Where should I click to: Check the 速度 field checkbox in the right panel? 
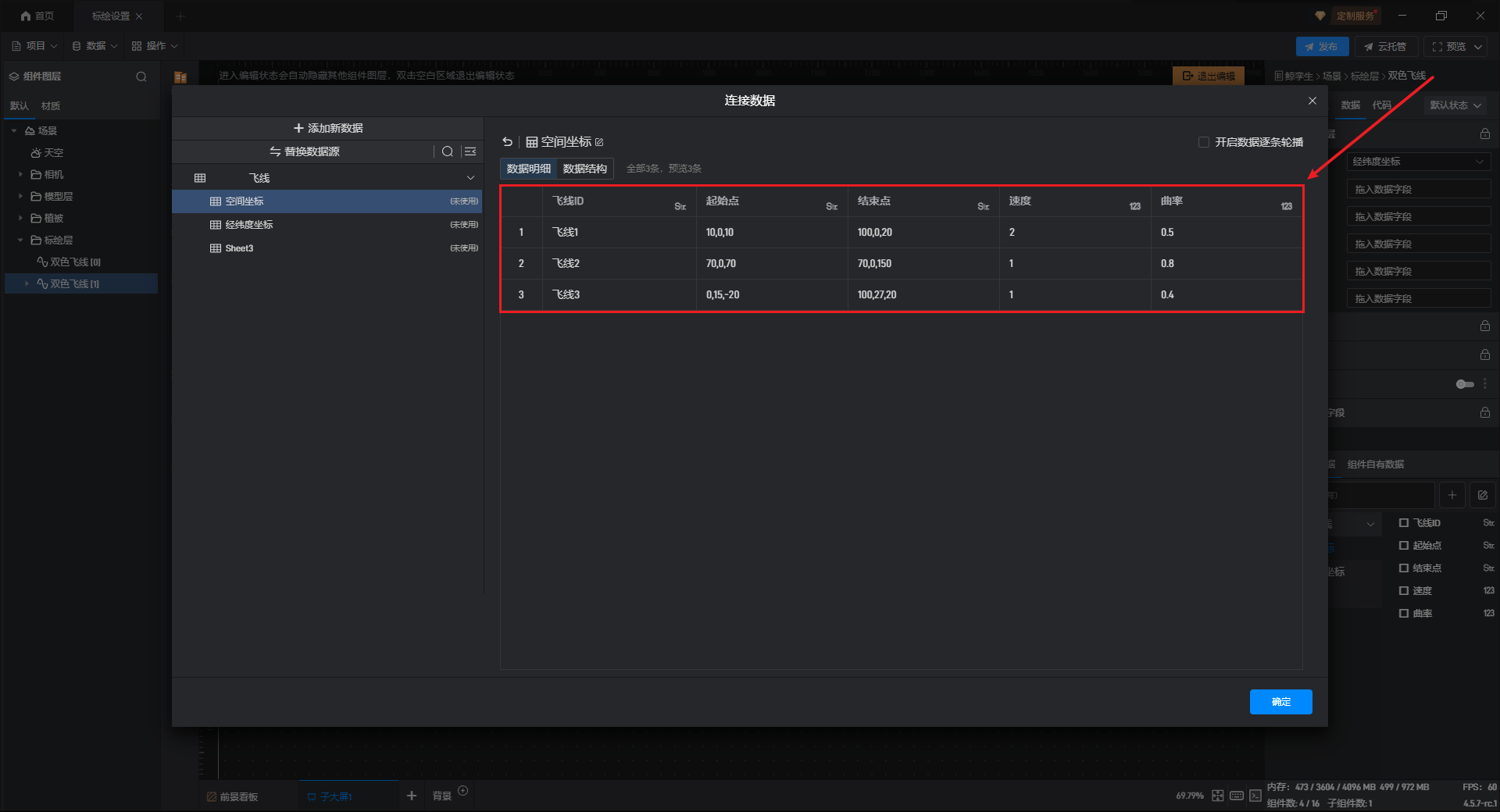[1404, 591]
